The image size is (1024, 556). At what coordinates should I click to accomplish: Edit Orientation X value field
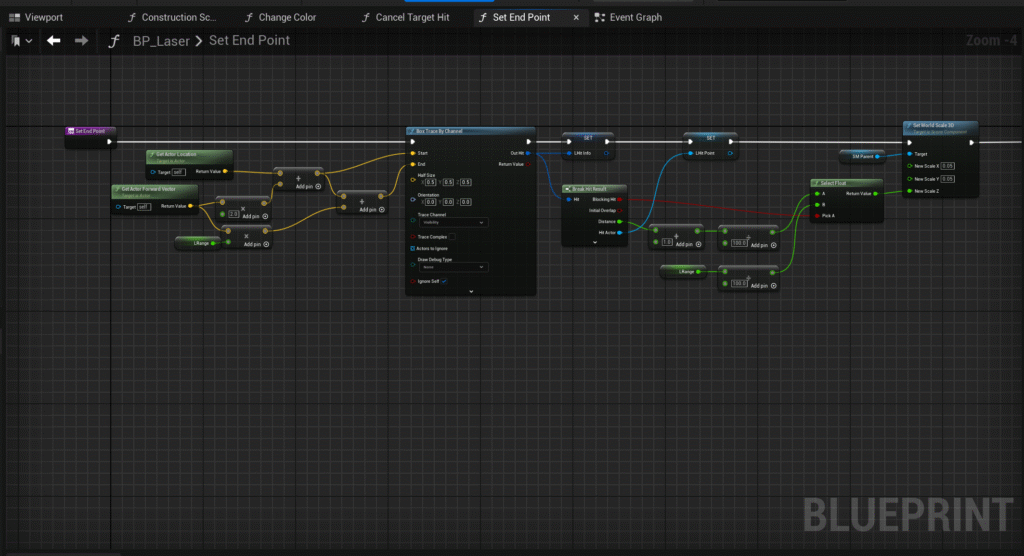pos(430,202)
